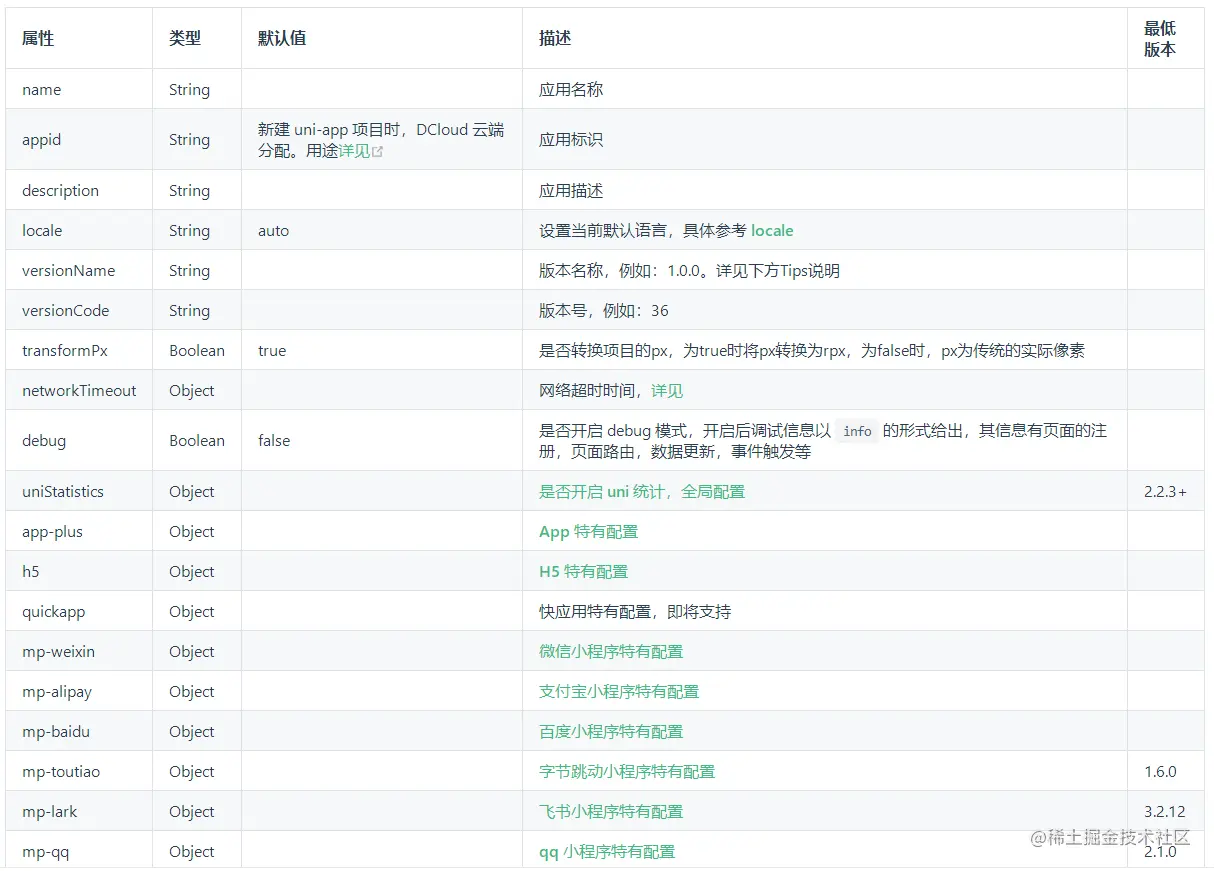Select the mp-qq property cell

[79, 850]
